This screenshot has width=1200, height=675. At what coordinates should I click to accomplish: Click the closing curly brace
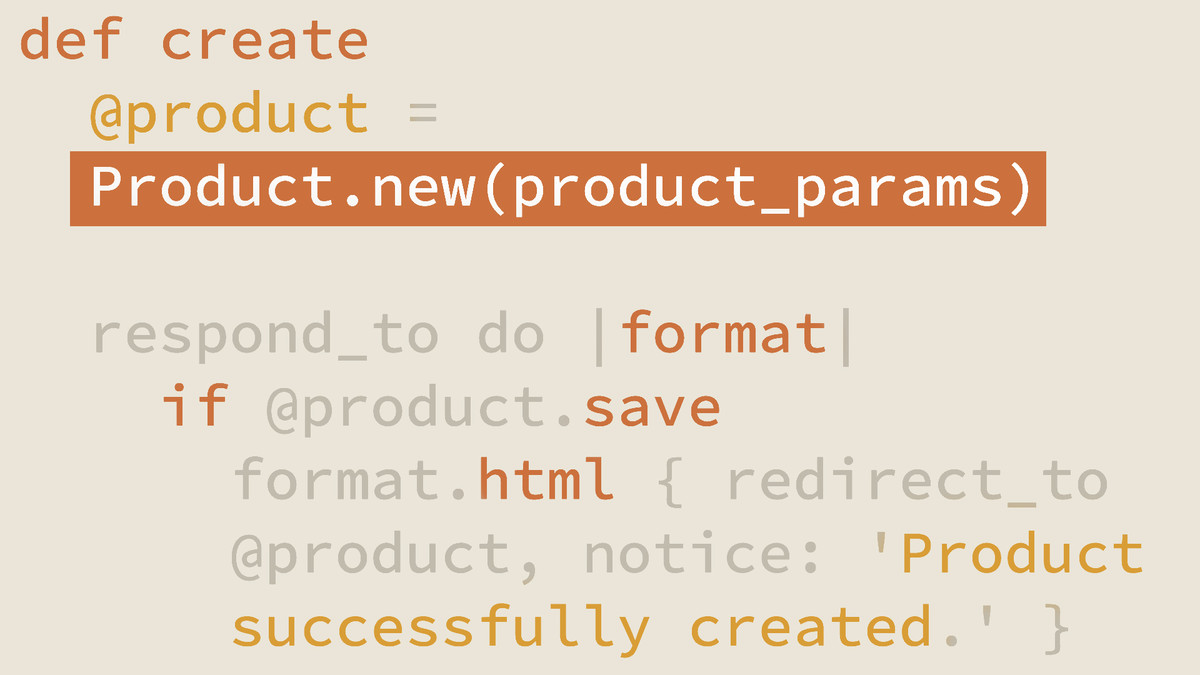coord(1057,628)
